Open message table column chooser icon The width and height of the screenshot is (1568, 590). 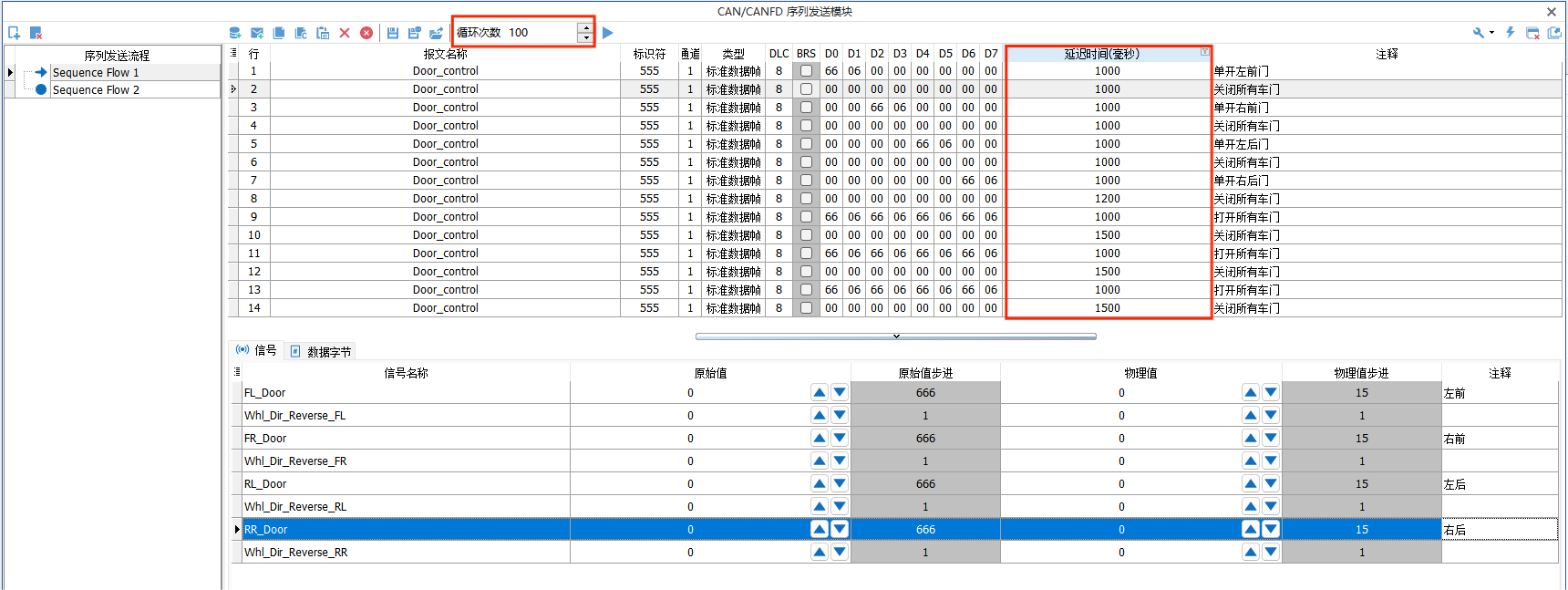click(x=234, y=53)
